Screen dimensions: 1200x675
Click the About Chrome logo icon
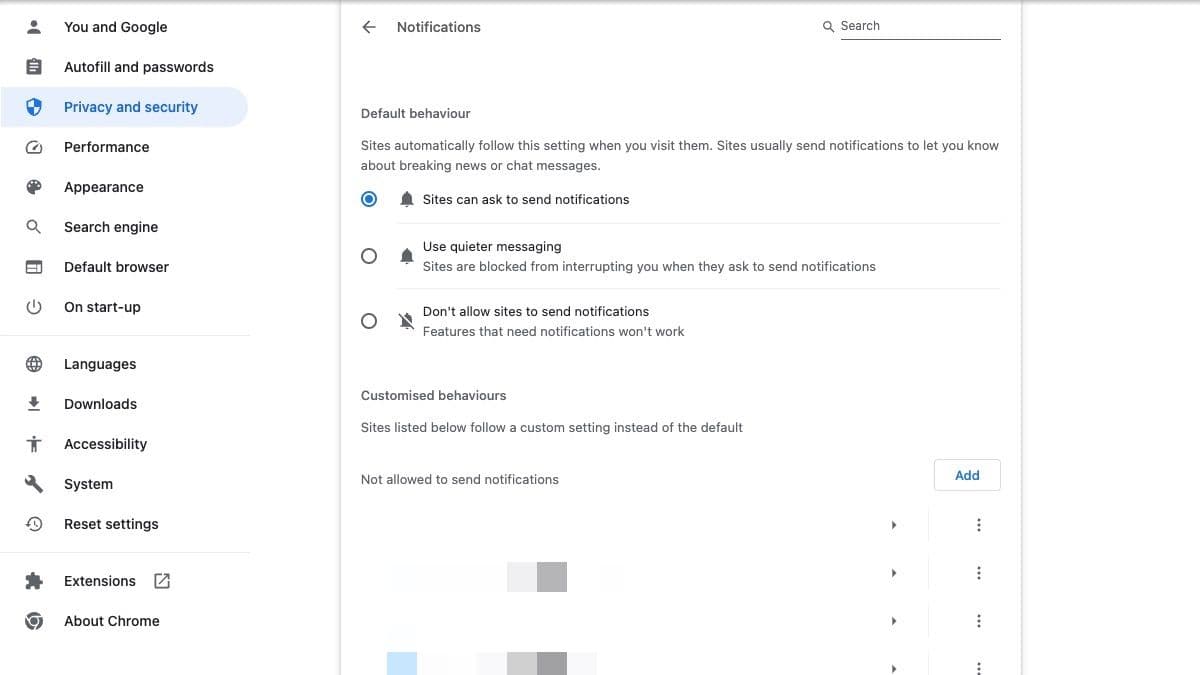[x=34, y=621]
